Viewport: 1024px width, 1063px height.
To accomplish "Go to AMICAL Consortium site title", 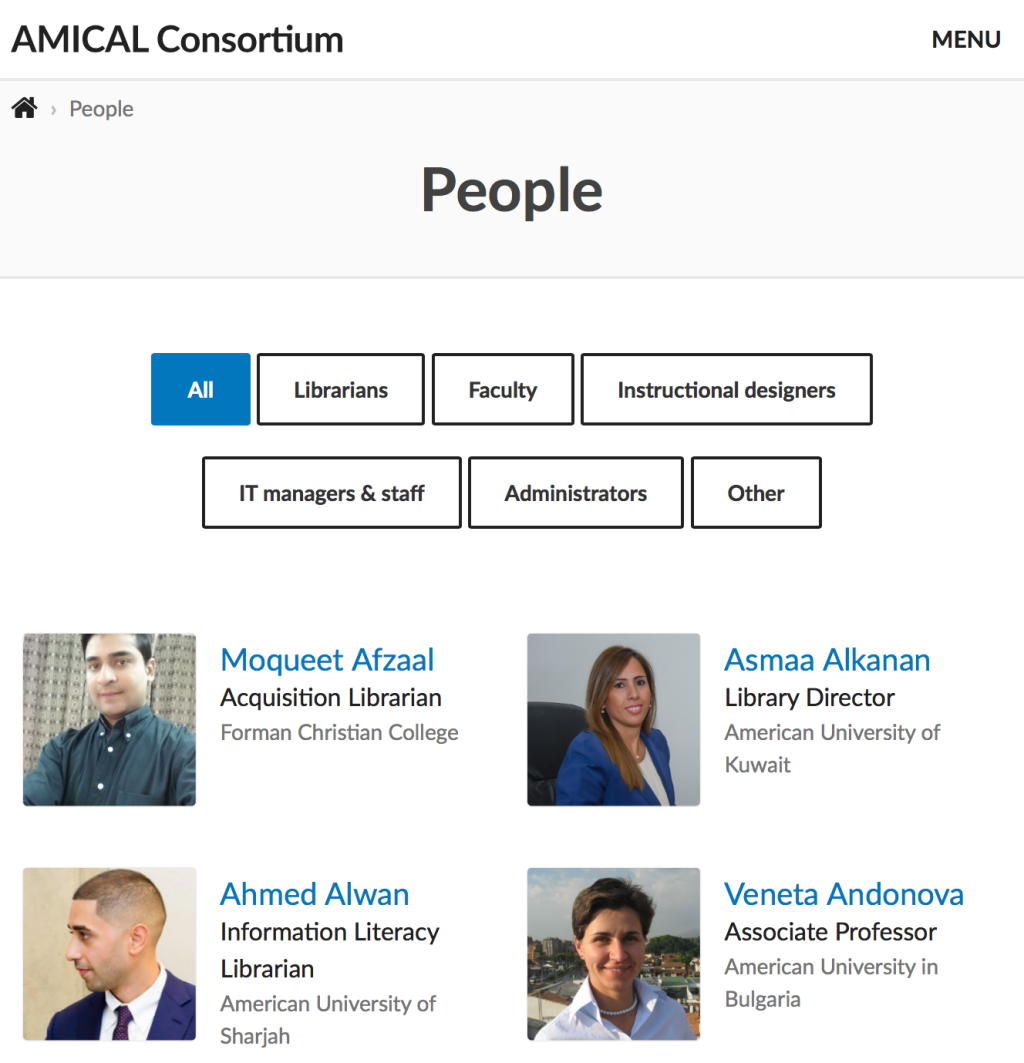I will tap(177, 39).
